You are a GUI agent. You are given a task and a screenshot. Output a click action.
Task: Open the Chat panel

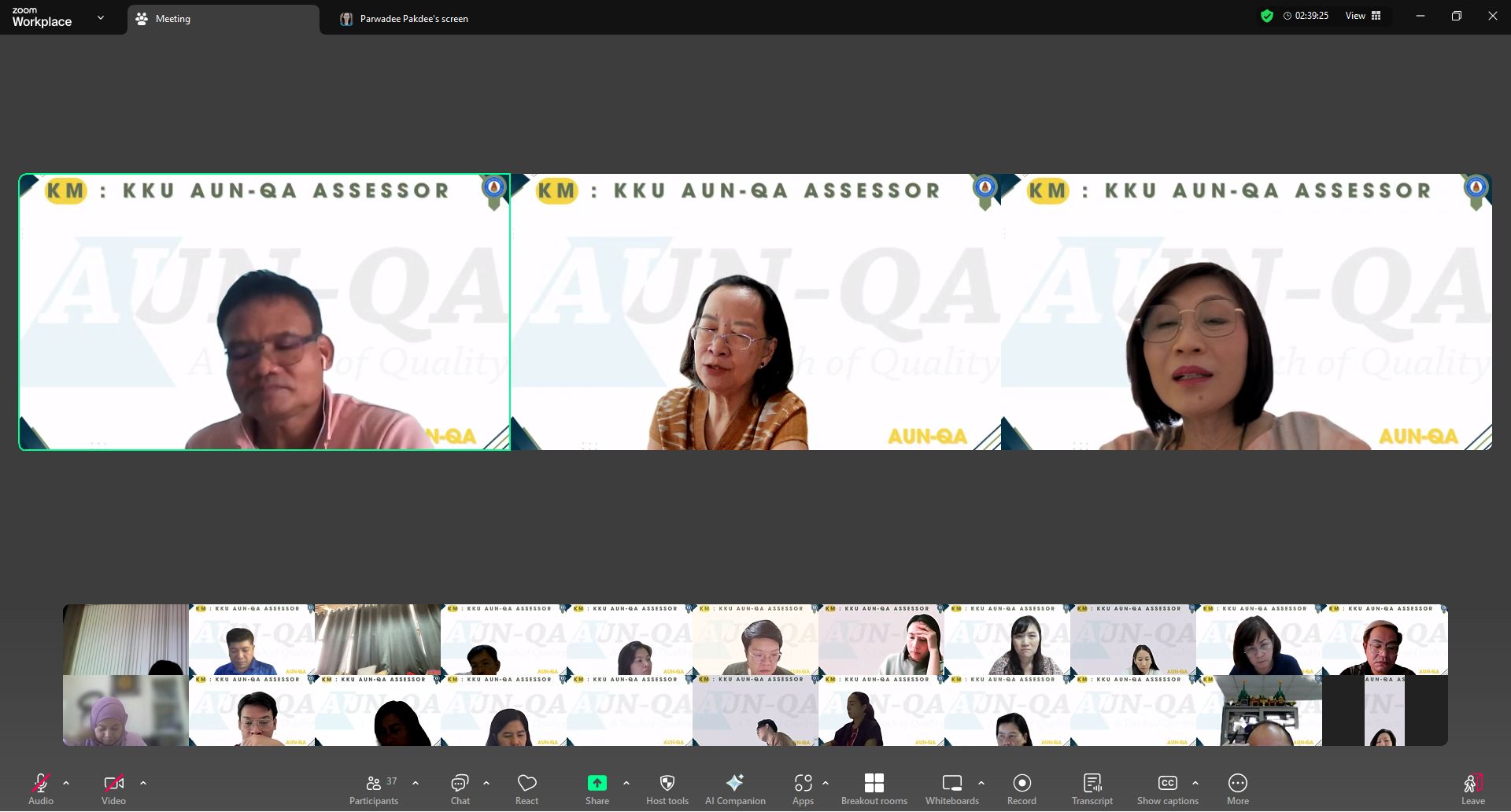460,788
